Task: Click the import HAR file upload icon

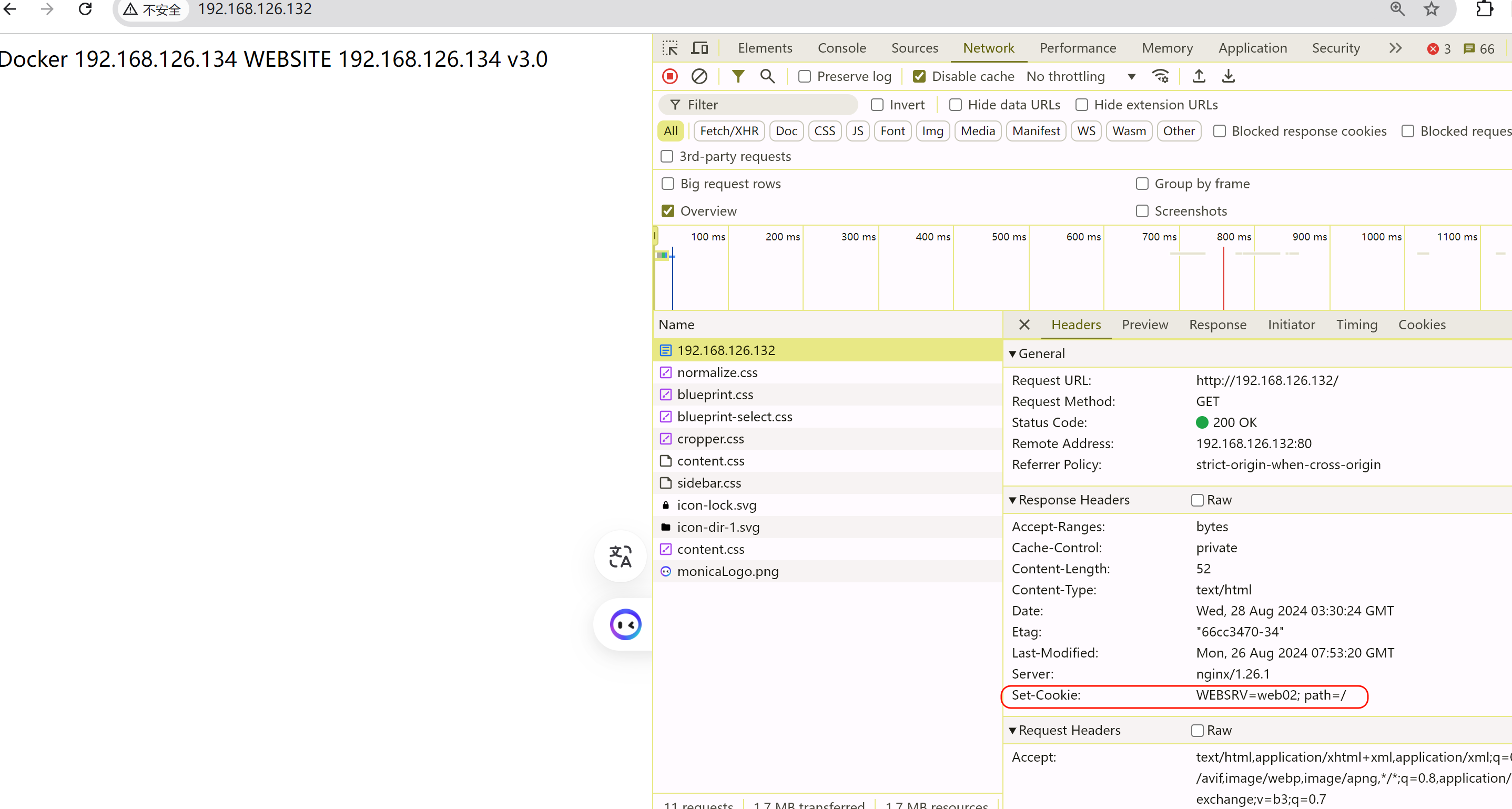Action: coord(1199,76)
